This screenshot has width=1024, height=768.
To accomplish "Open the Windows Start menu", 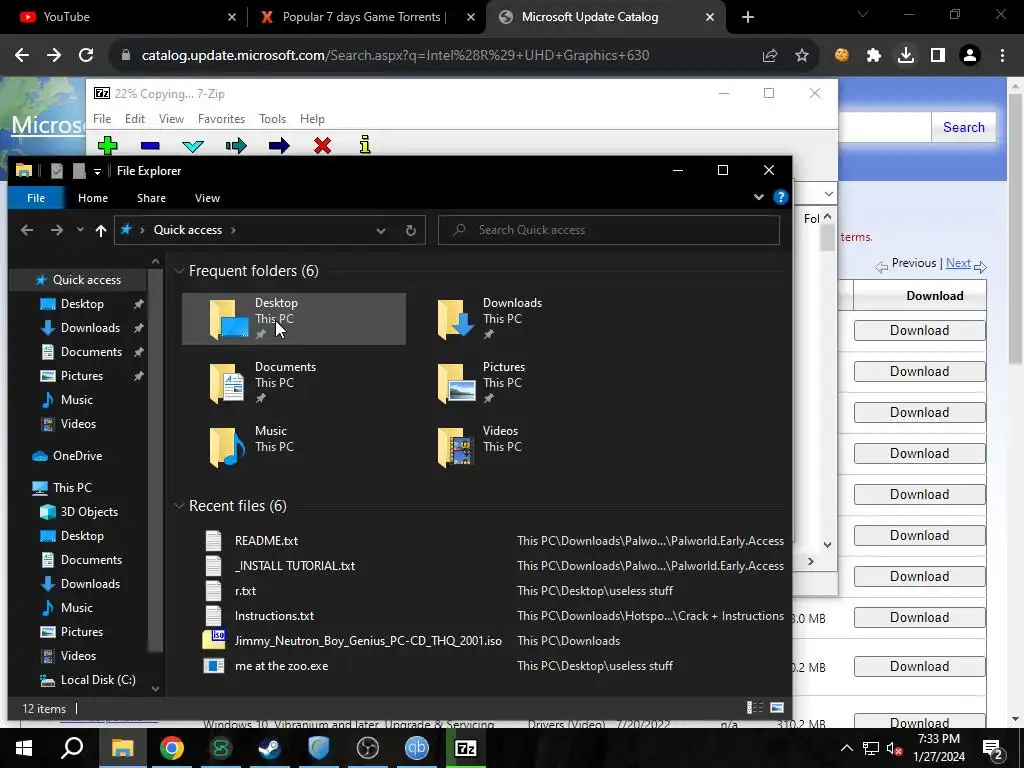I will pyautogui.click(x=24, y=748).
